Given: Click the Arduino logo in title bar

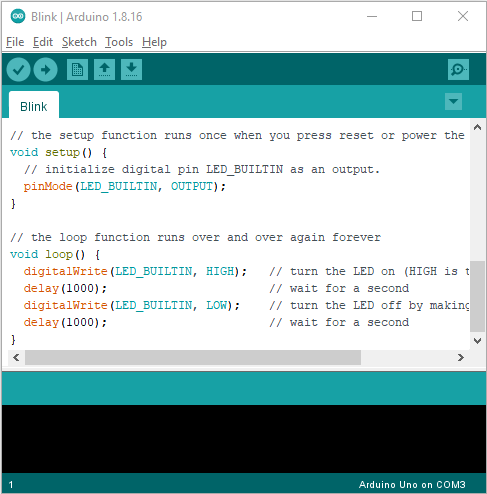Looking at the screenshot, I should pyautogui.click(x=18, y=16).
